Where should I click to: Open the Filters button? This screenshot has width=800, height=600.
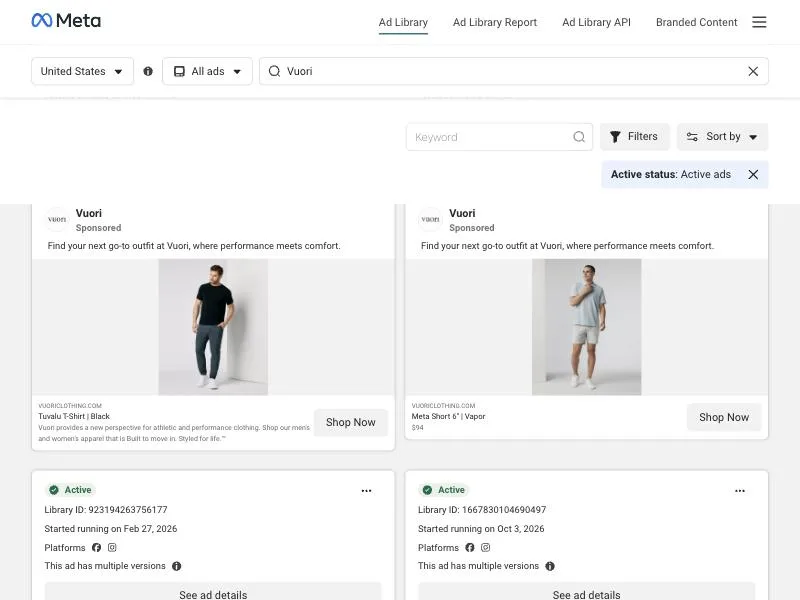[635, 137]
